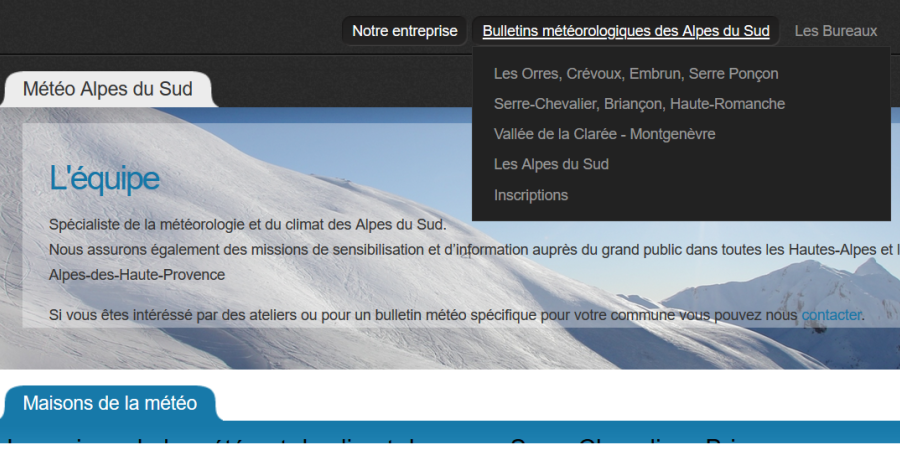Click the mountain peak at right of photo
Viewport: 900px width, 450px height.
[x=870, y=270]
